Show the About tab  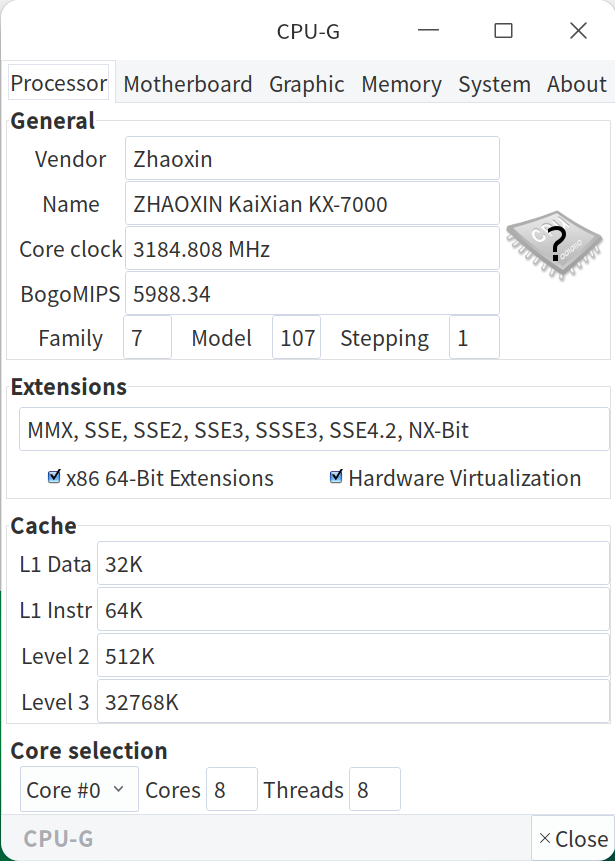576,85
